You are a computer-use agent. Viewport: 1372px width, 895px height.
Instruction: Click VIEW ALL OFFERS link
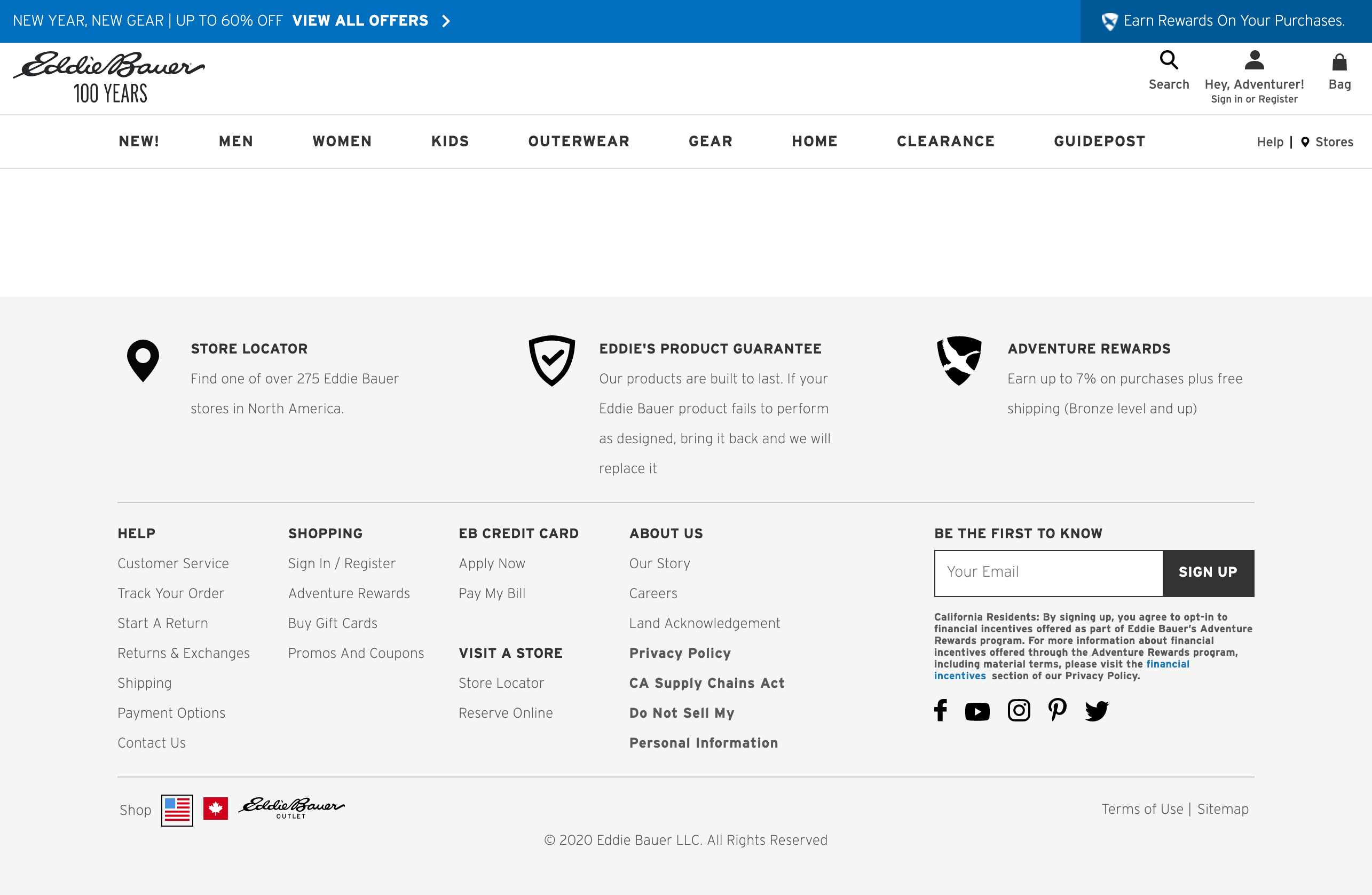(360, 21)
